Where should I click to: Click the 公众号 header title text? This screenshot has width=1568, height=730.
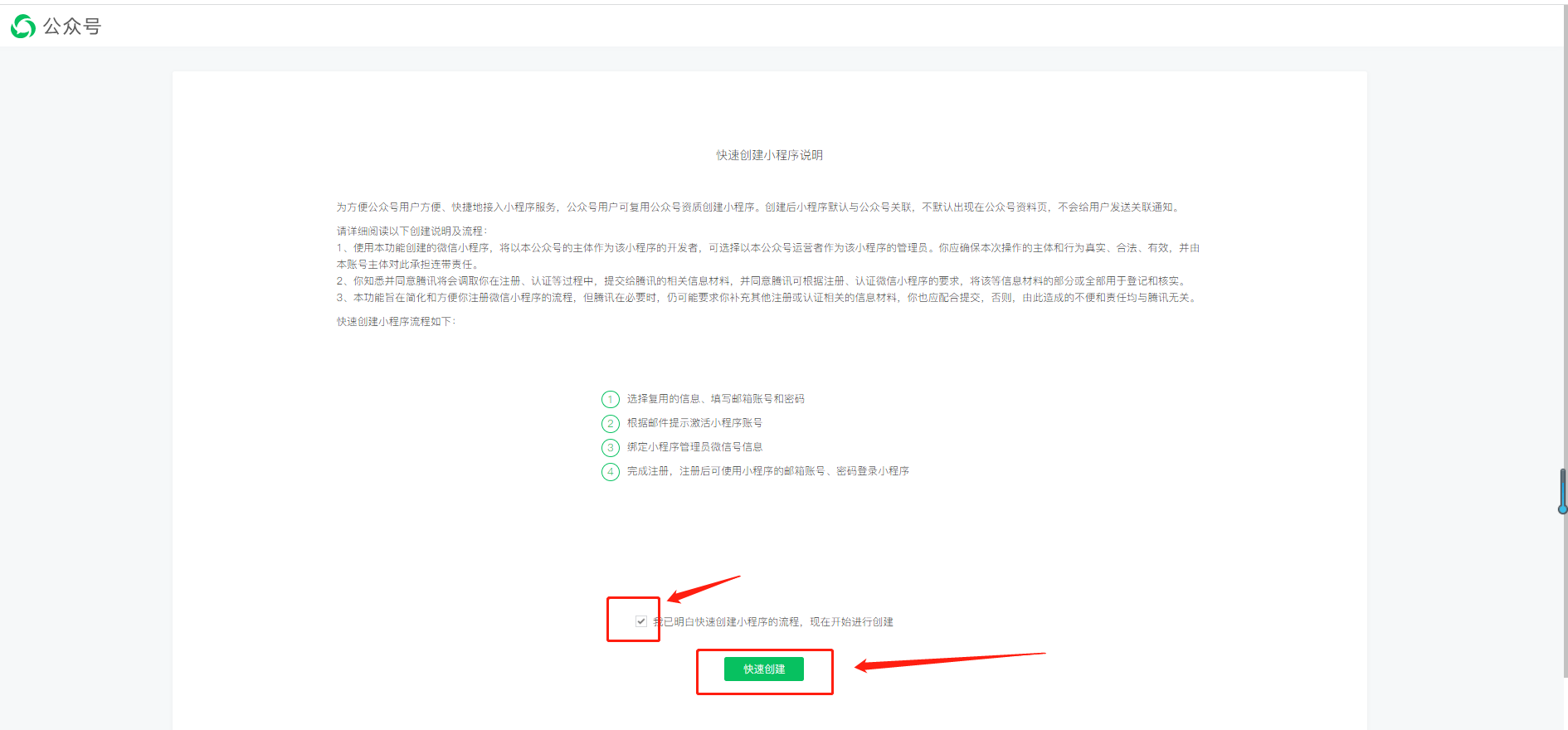pos(72,27)
